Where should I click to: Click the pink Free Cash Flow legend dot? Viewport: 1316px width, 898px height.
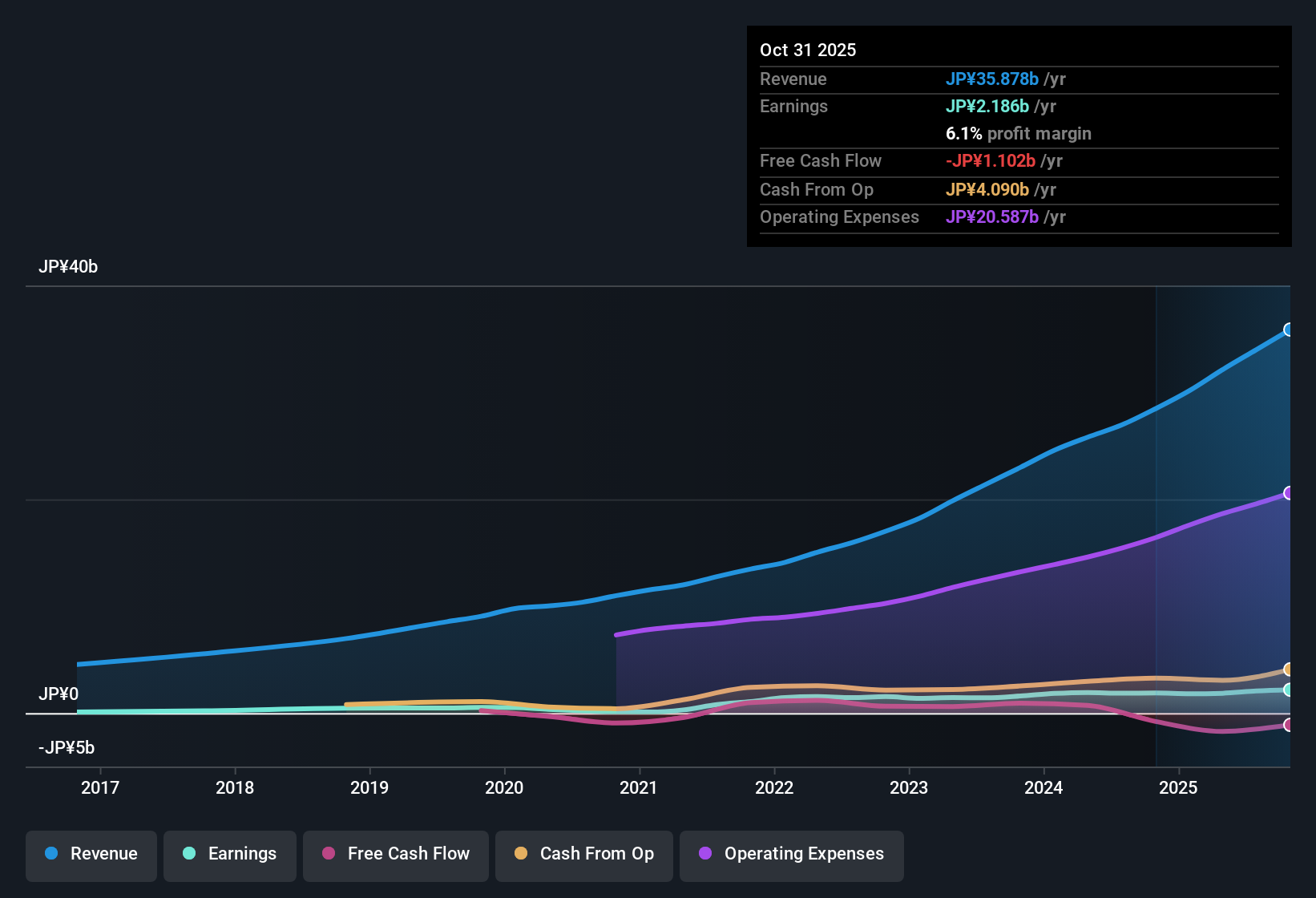328,854
